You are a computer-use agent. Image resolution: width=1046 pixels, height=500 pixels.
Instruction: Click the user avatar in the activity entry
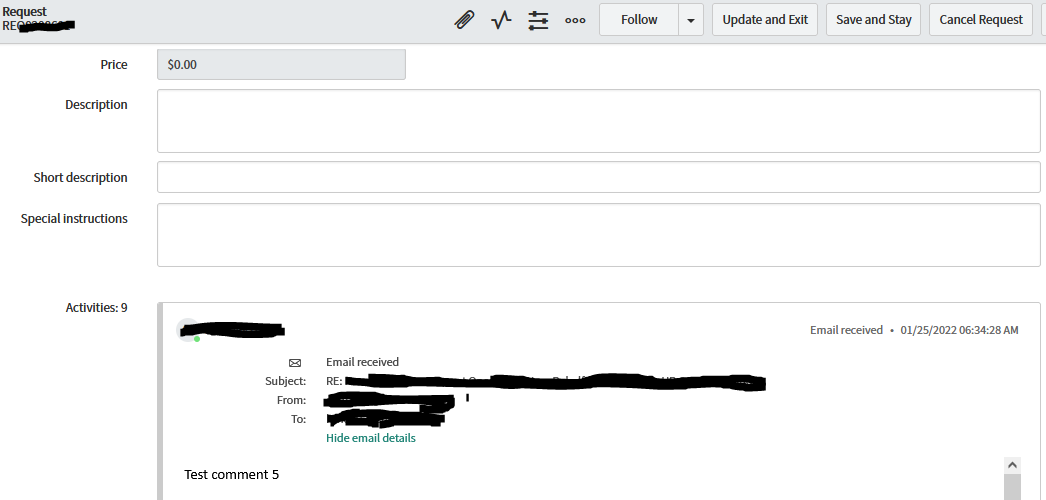pos(188,329)
